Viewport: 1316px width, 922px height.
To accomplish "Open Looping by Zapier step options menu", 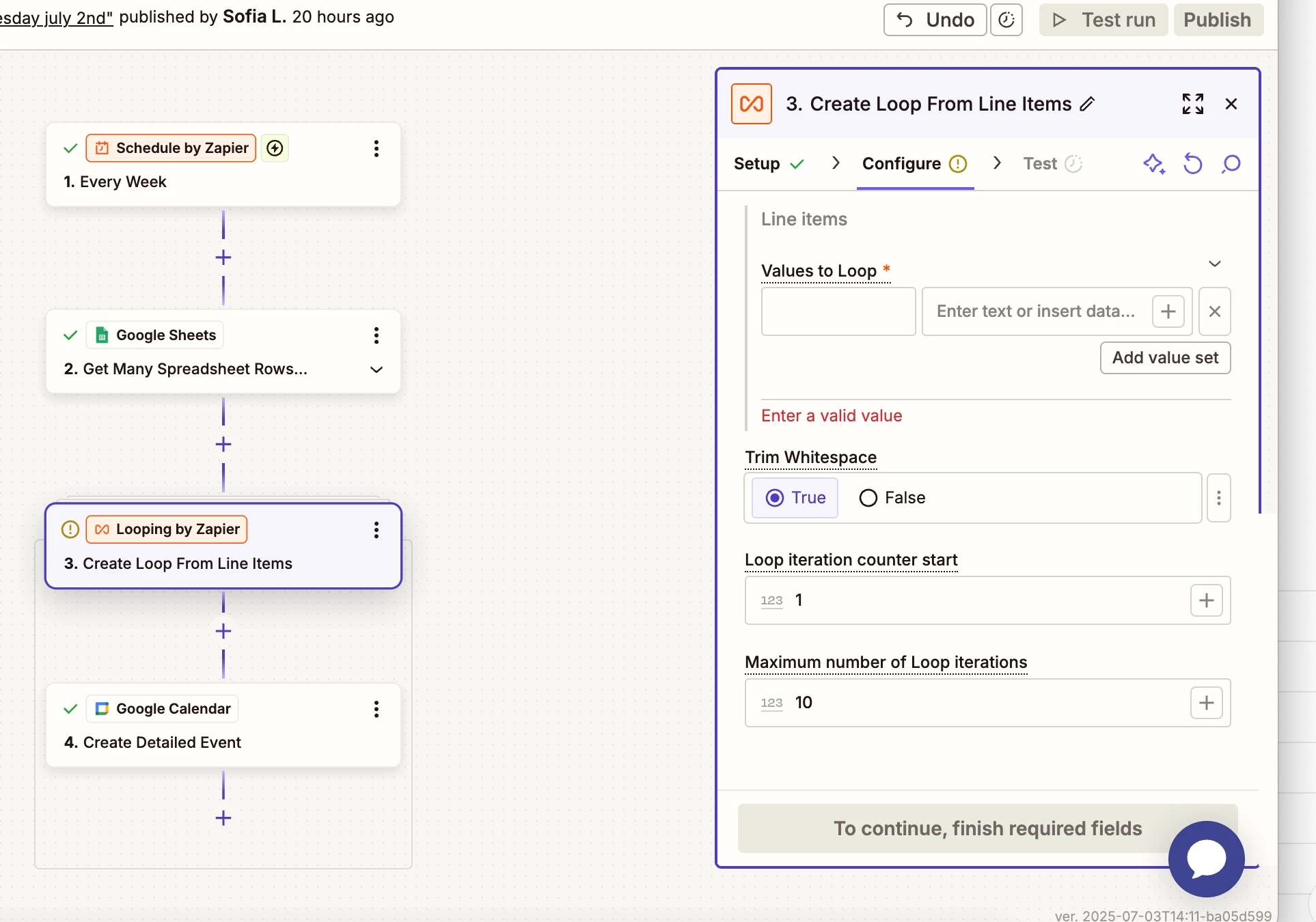I will tap(376, 530).
